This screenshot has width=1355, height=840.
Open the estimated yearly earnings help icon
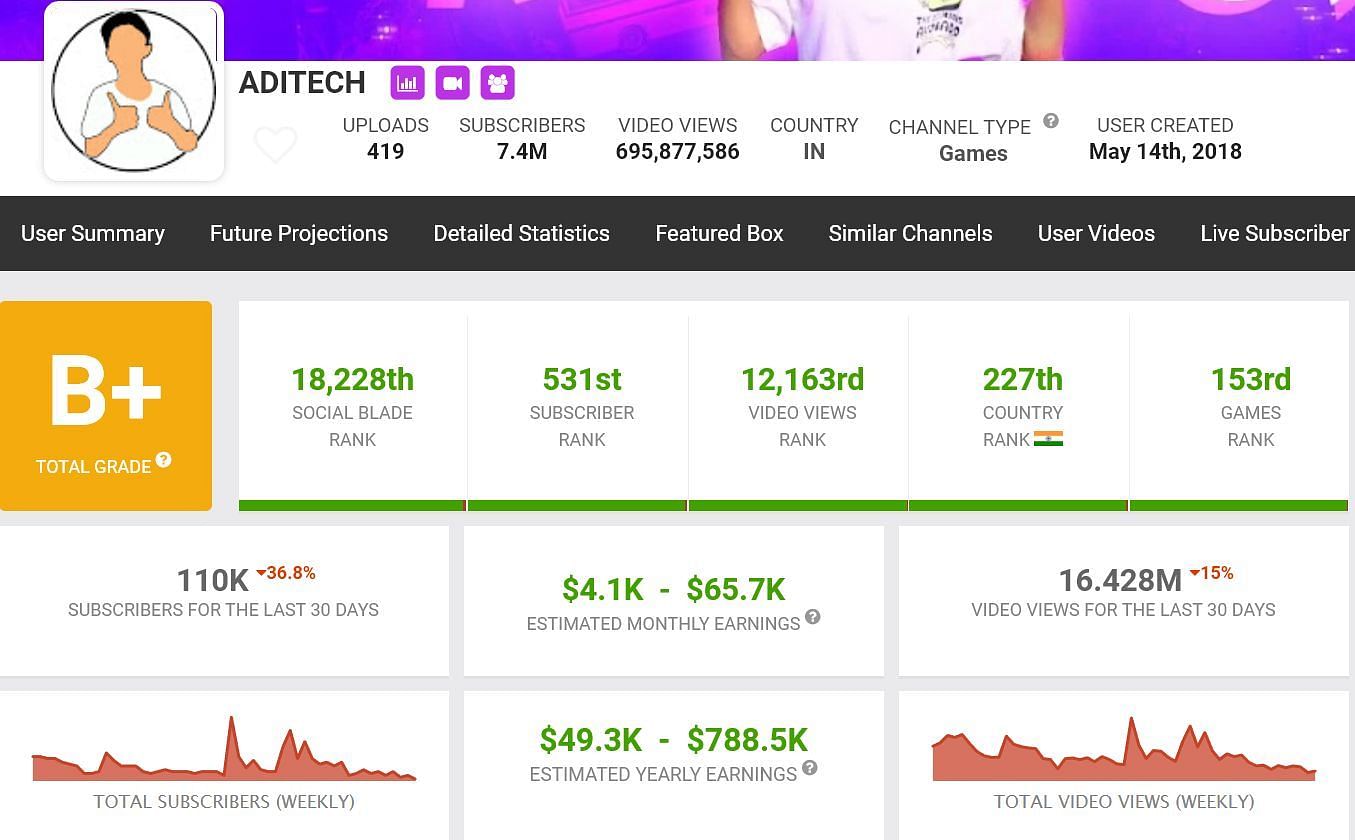click(x=810, y=768)
